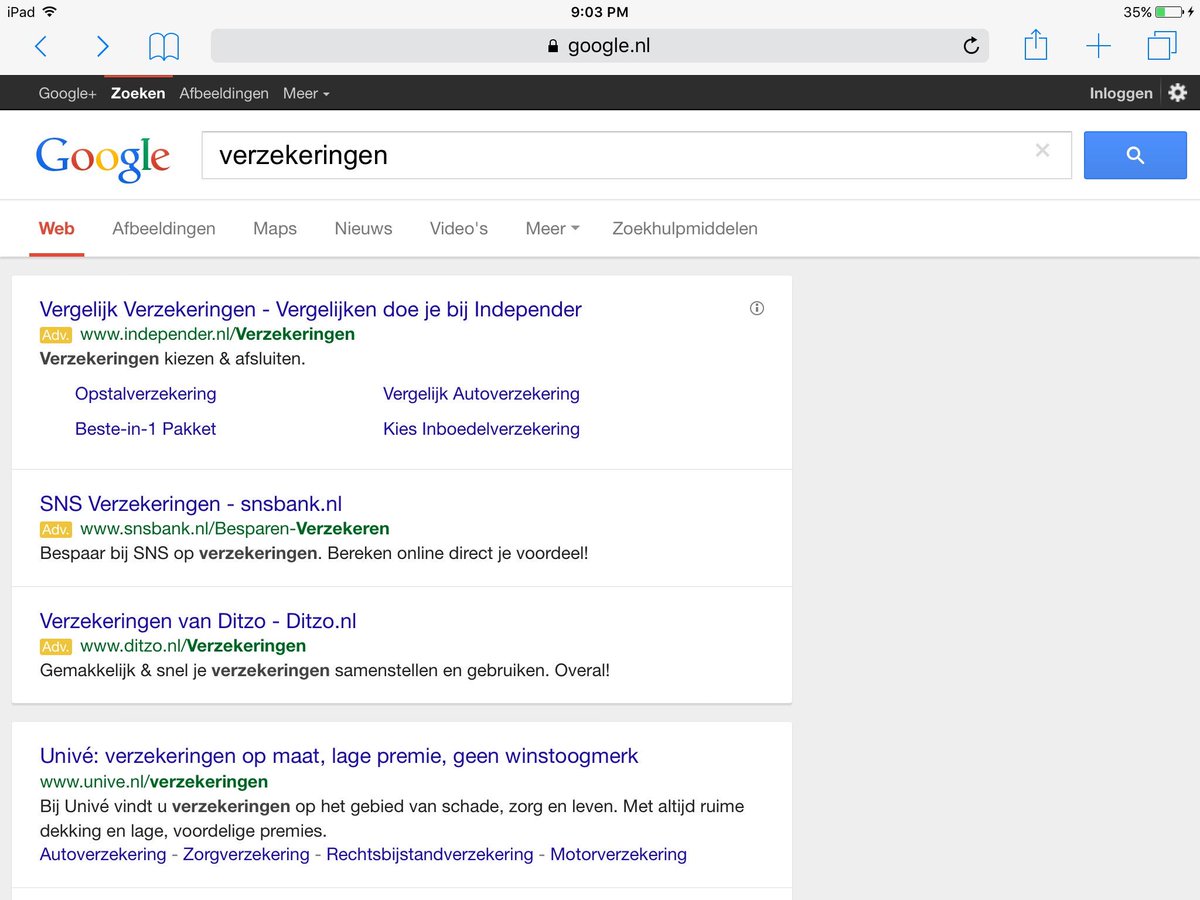Image resolution: width=1200 pixels, height=900 pixels.
Task: Select the Web results tab
Action: 57,228
